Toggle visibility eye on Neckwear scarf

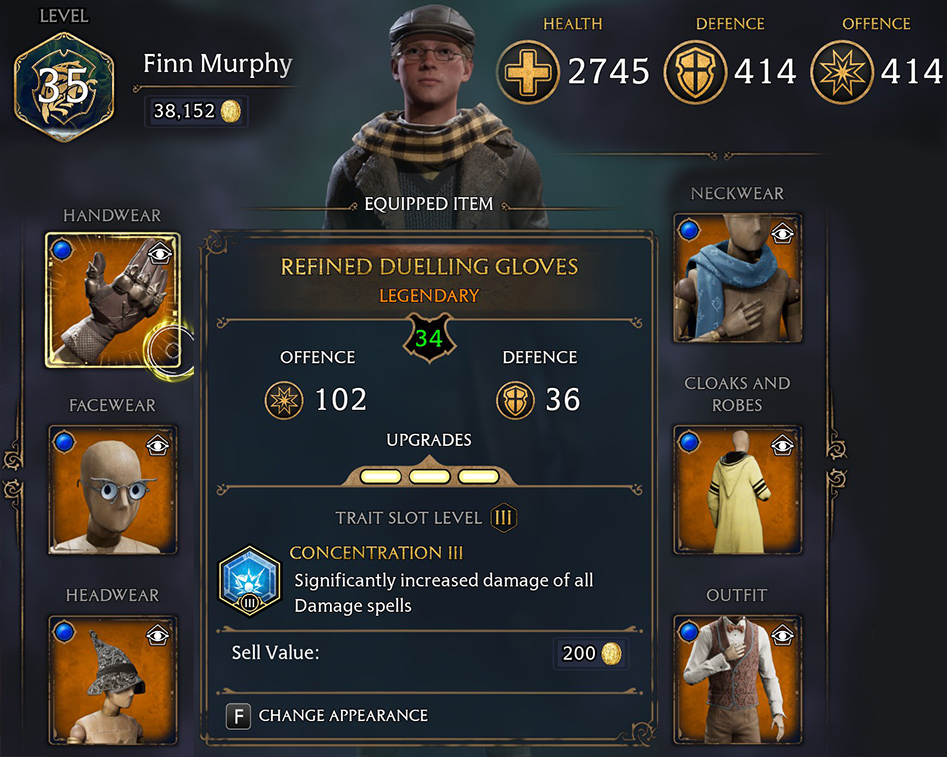coord(782,233)
